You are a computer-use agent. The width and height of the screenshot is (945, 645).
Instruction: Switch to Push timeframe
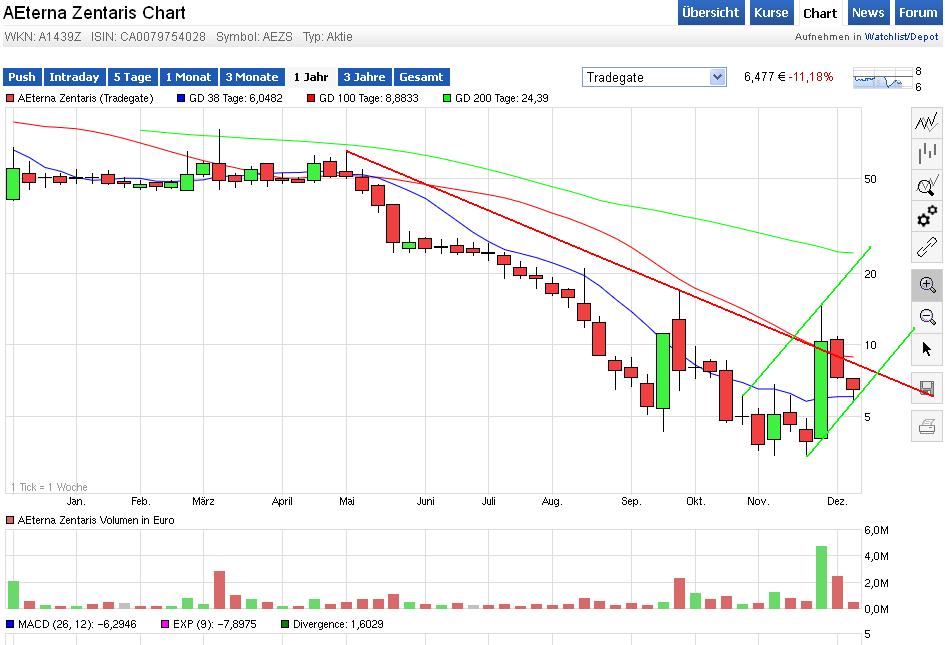(22, 77)
